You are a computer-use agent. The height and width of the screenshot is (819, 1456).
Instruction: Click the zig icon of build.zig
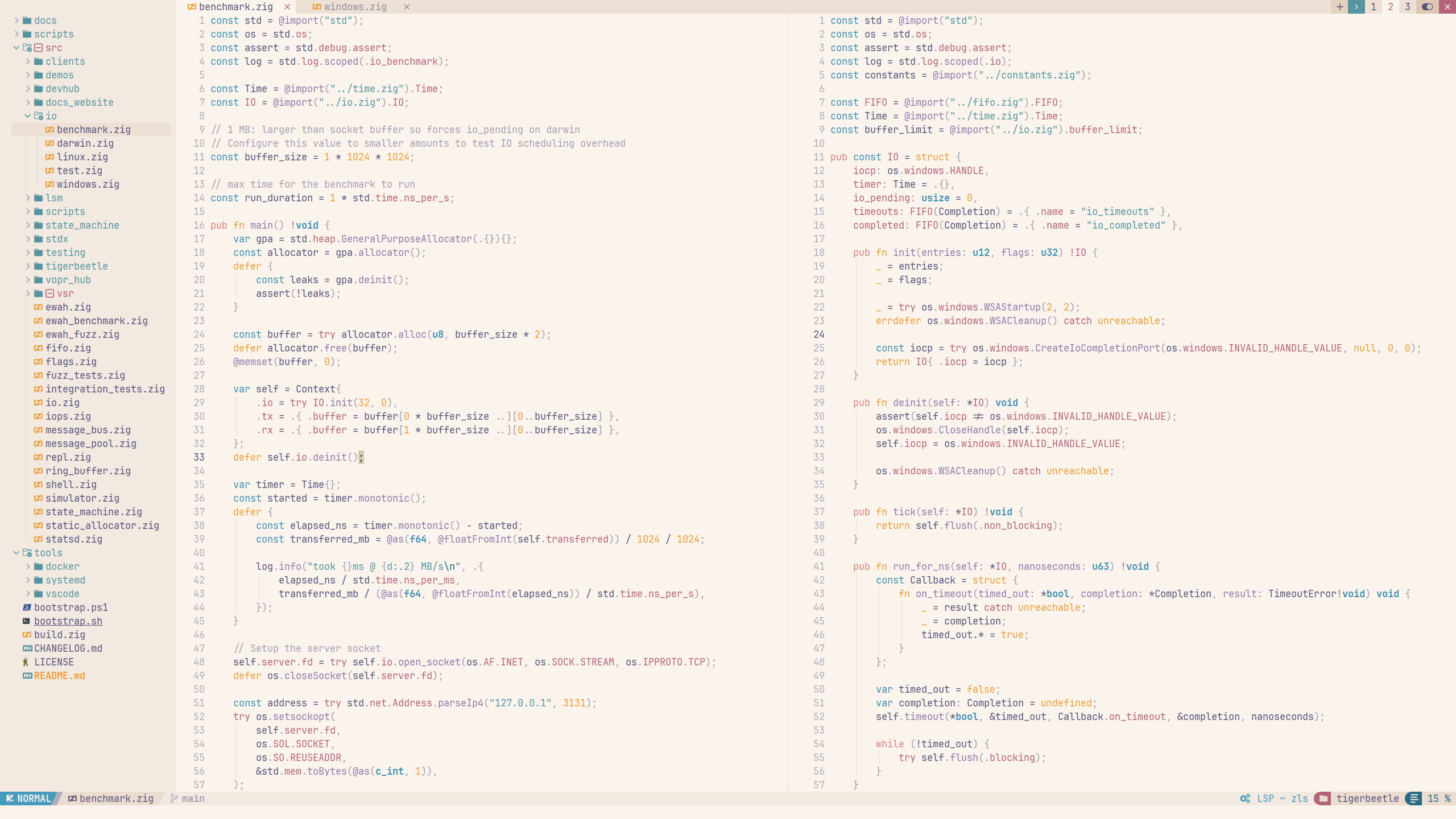click(27, 635)
